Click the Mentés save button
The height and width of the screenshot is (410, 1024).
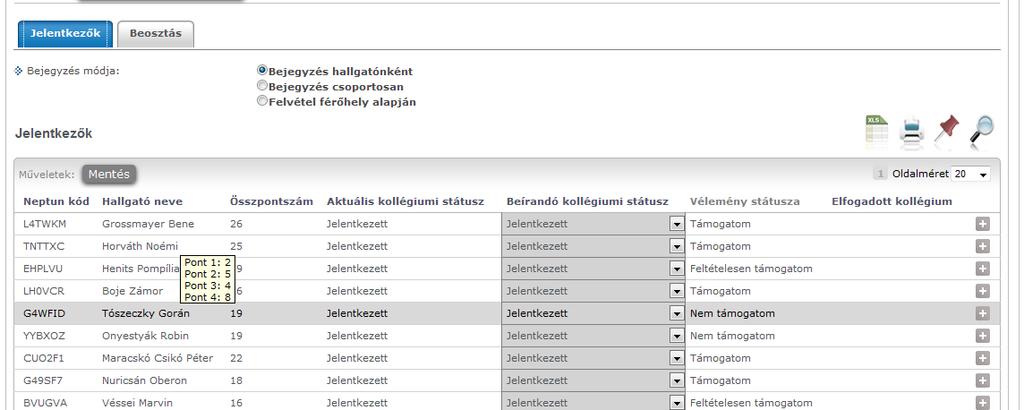[x=109, y=174]
